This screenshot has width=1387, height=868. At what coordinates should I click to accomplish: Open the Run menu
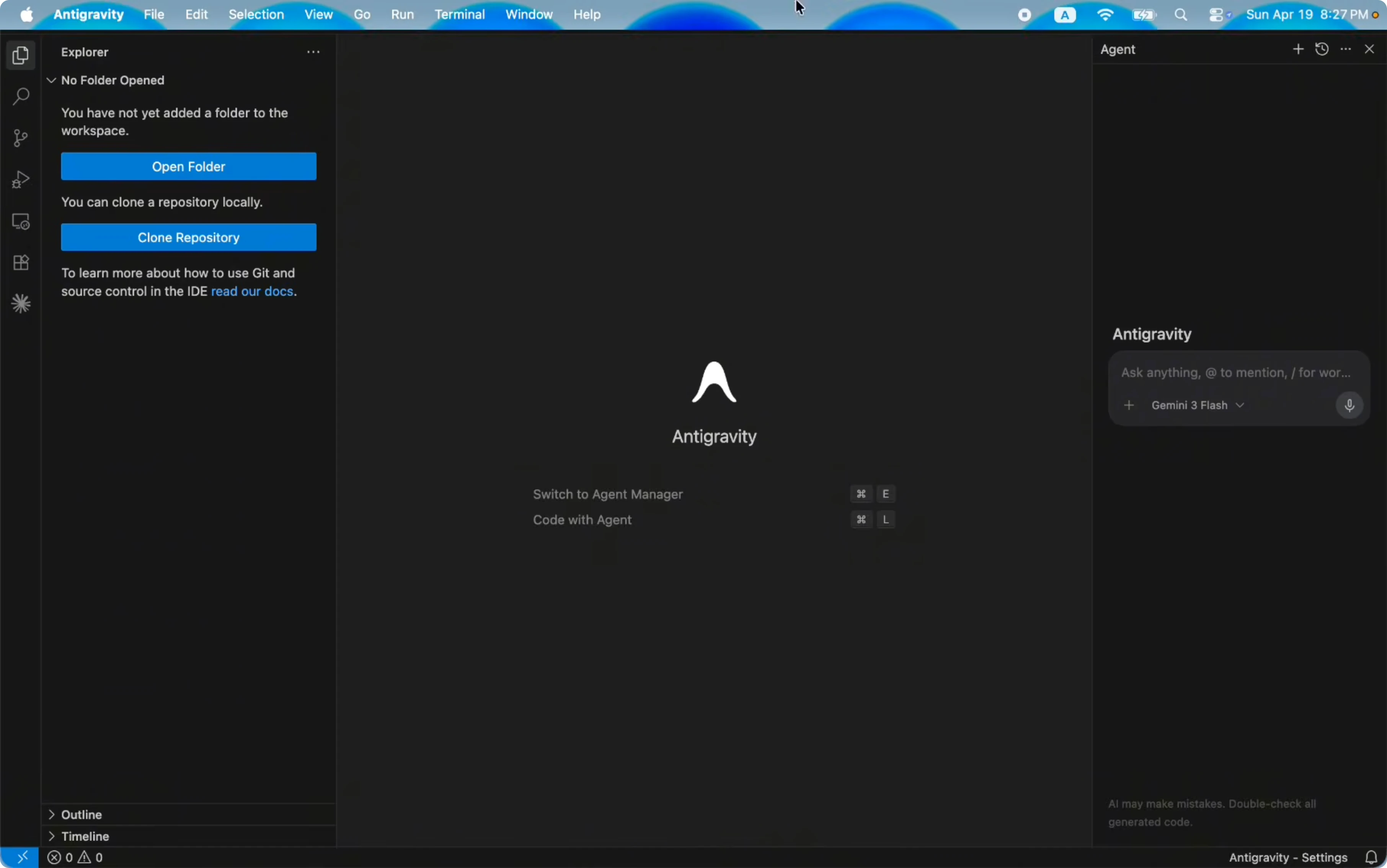[x=403, y=15]
